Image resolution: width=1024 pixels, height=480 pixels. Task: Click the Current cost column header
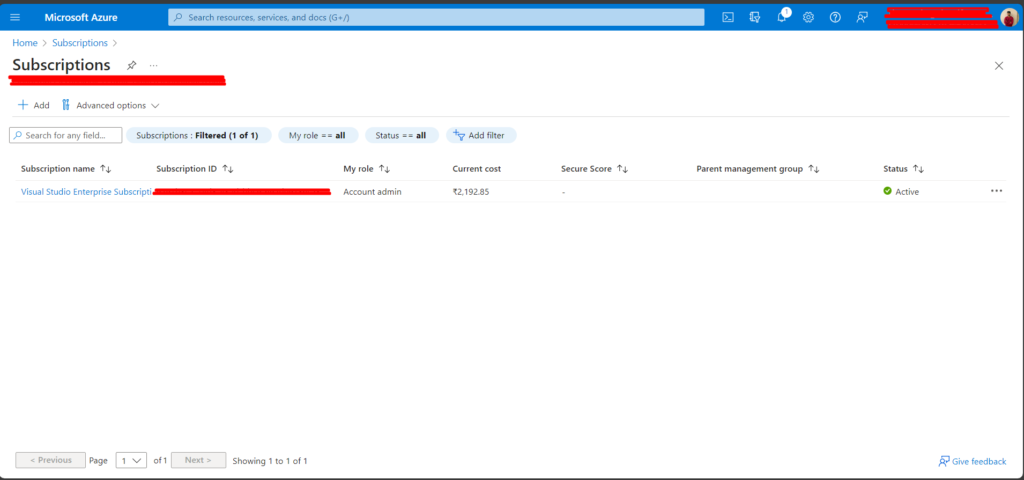(477, 168)
